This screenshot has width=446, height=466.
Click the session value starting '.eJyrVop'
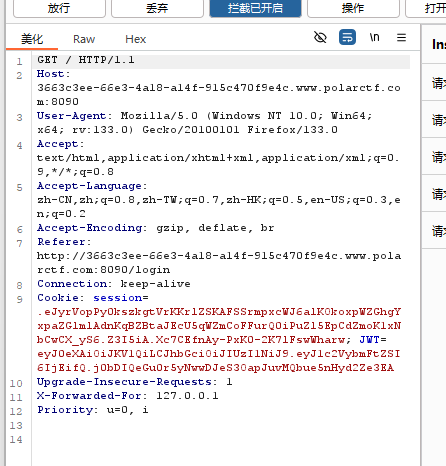(219, 326)
